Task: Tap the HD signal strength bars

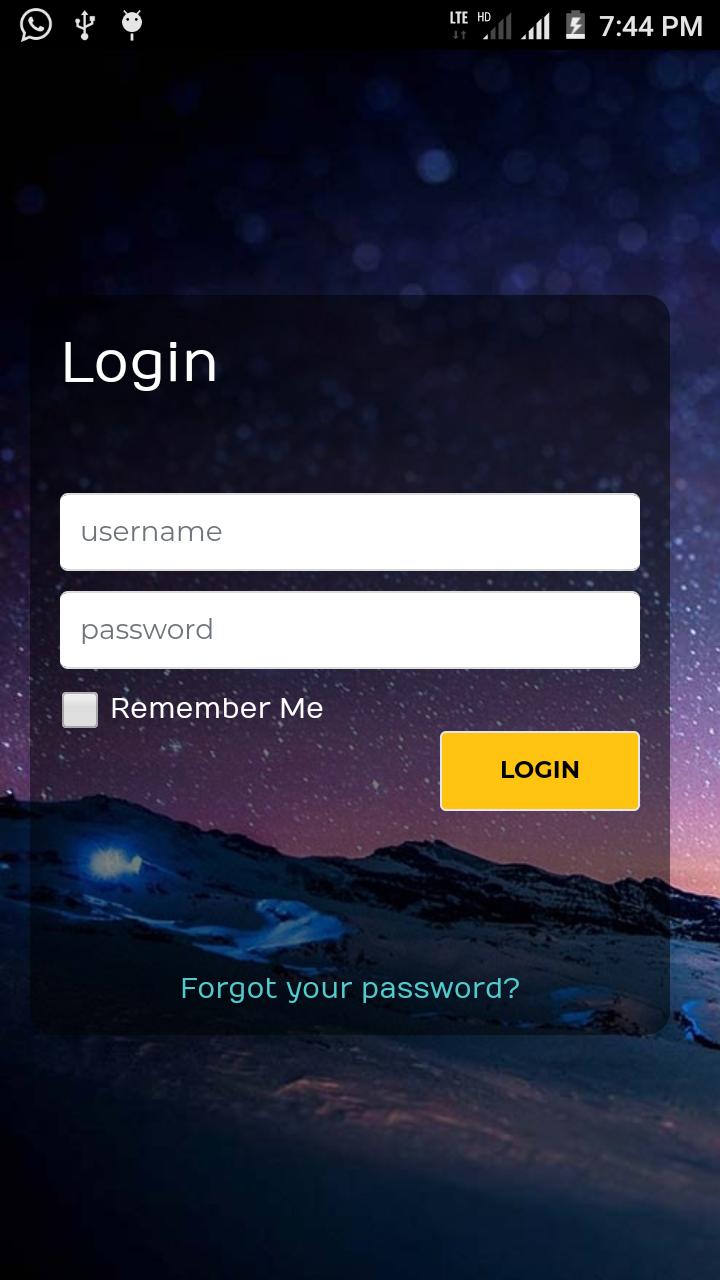Action: [x=495, y=25]
